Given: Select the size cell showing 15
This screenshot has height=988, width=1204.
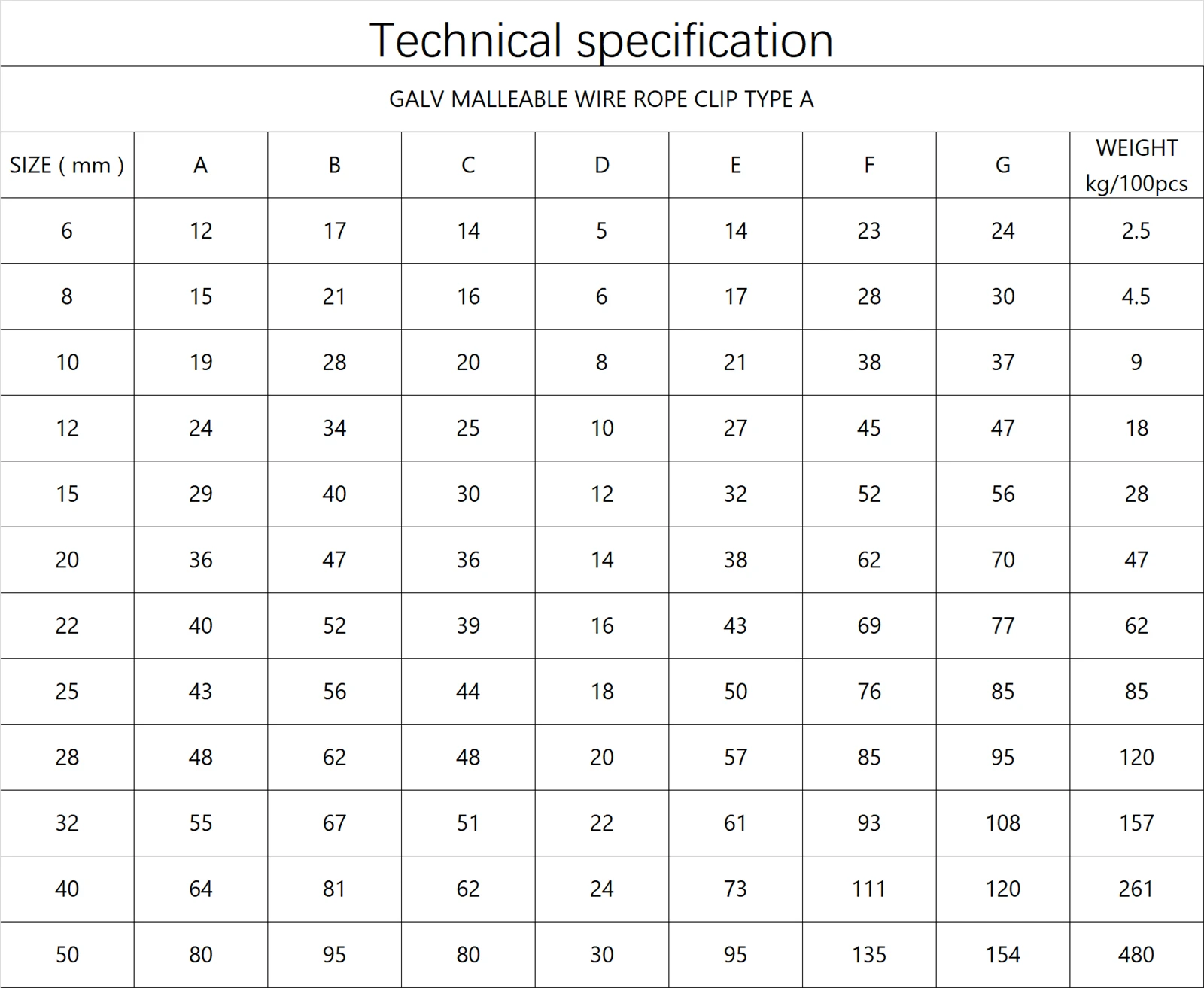Looking at the screenshot, I should [x=67, y=494].
